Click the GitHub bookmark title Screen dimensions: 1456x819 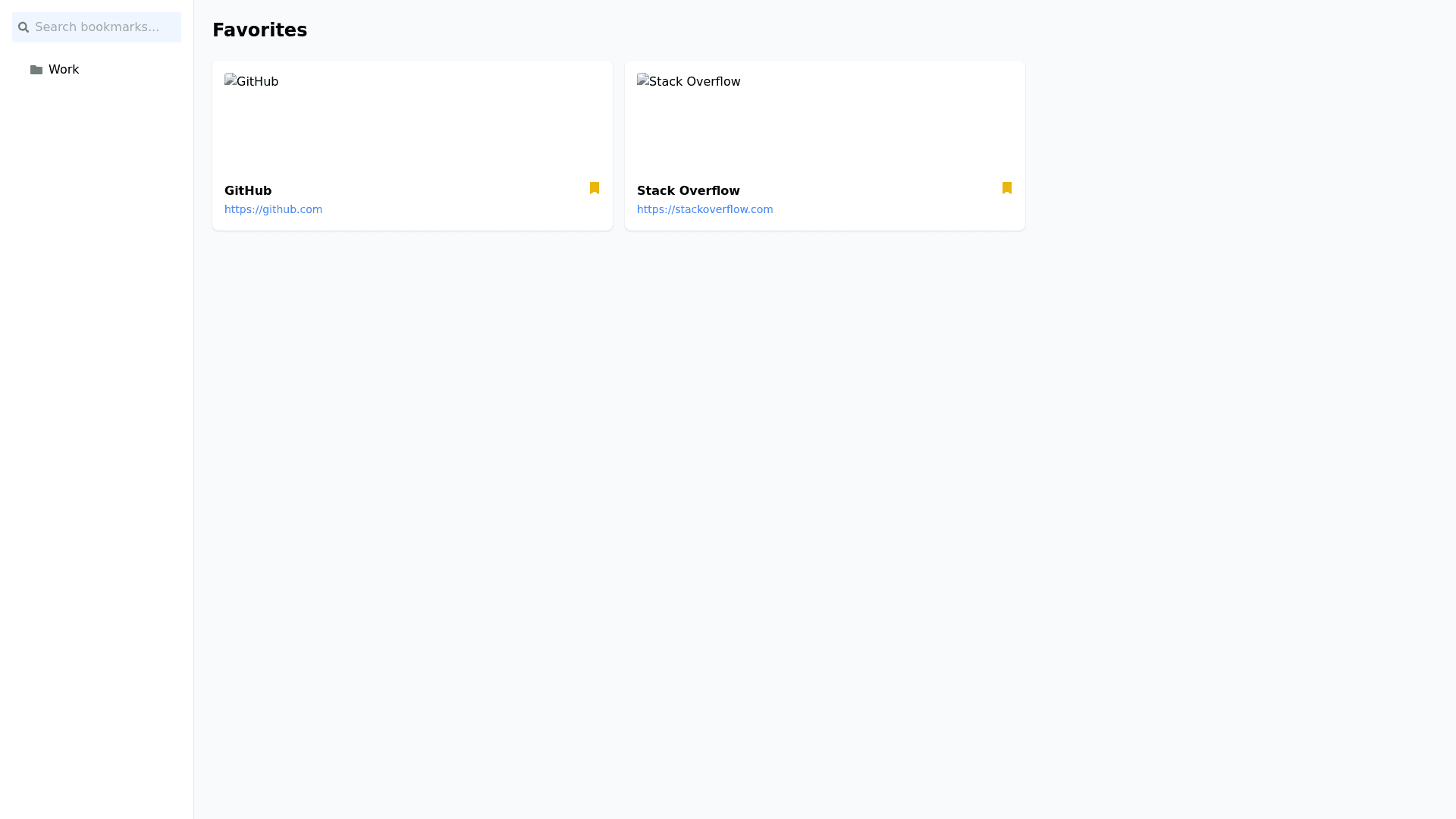[248, 191]
